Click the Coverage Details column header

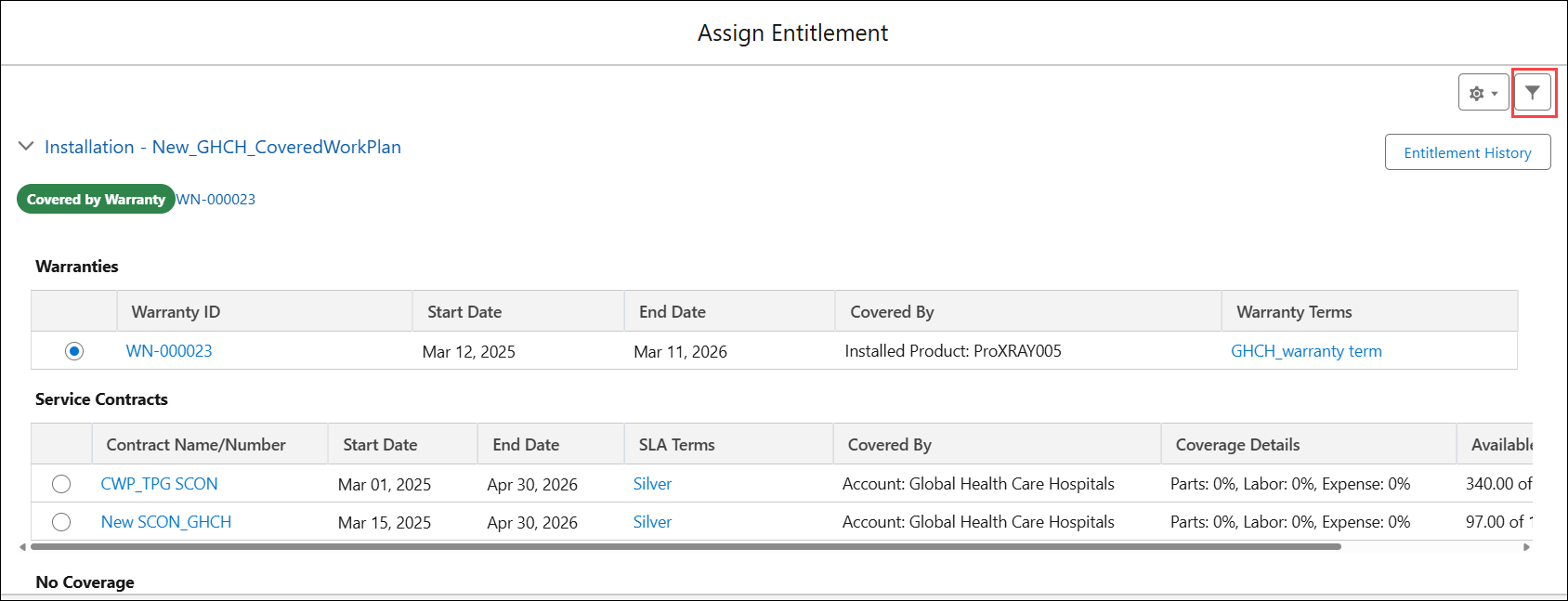(1309, 444)
